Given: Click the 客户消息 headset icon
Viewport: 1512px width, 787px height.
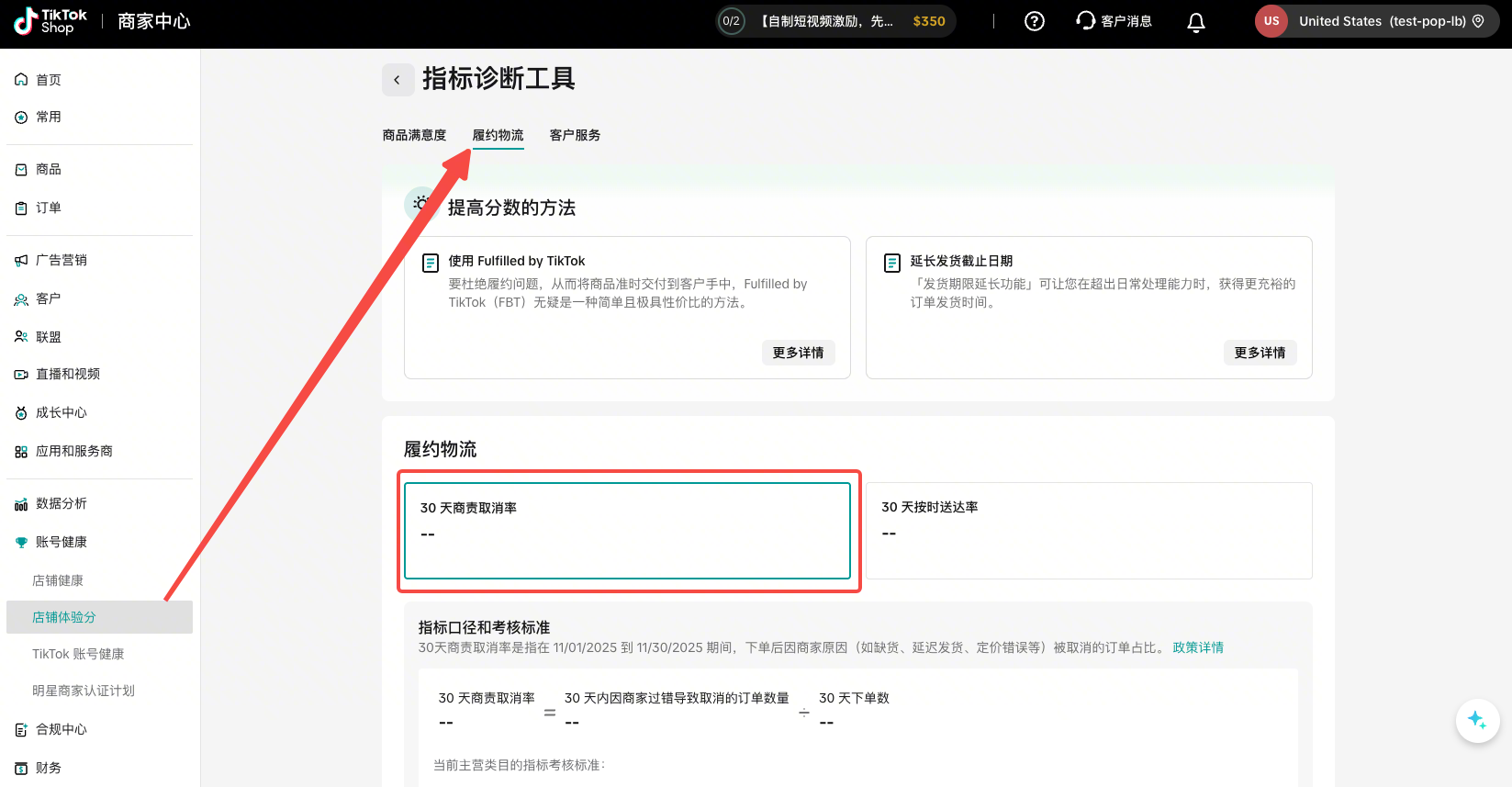Looking at the screenshot, I should click(x=1086, y=21).
